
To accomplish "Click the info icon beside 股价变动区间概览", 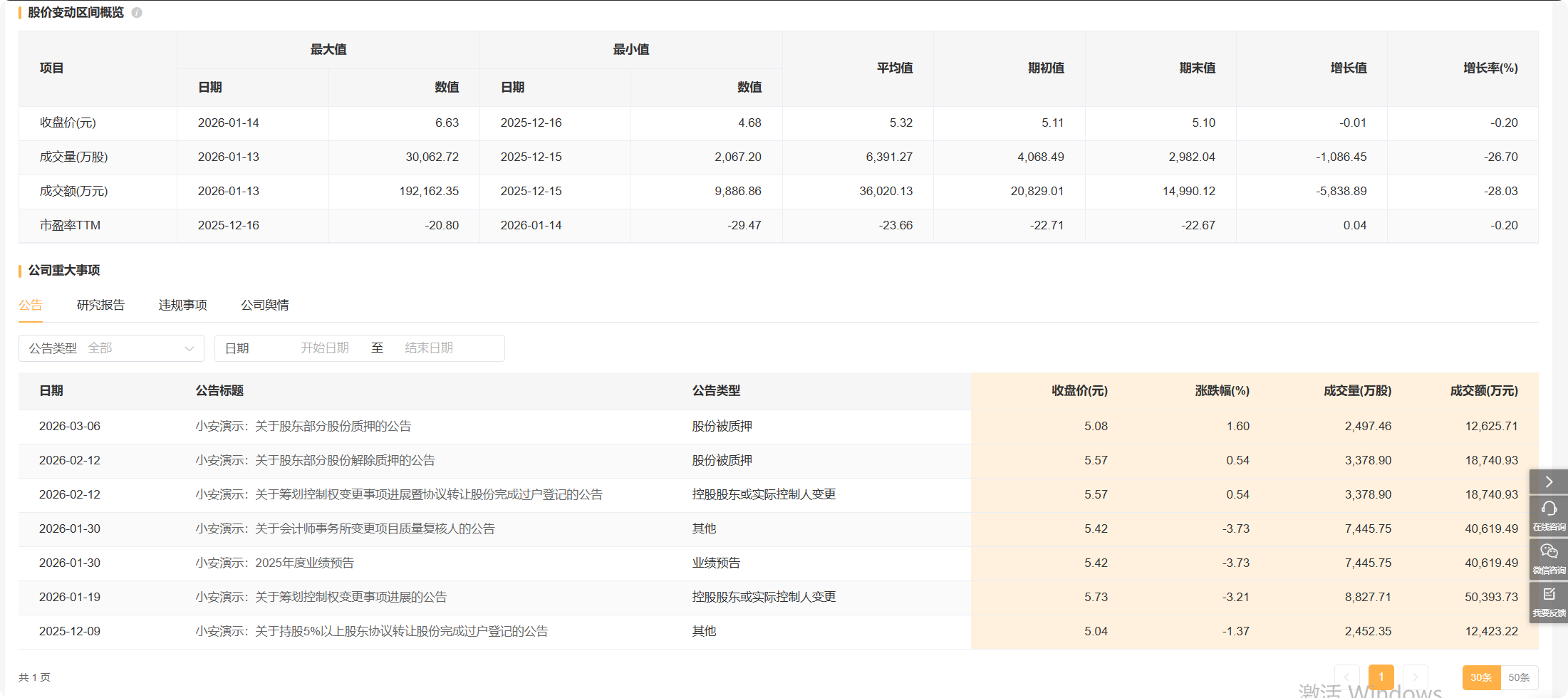I will click(137, 13).
